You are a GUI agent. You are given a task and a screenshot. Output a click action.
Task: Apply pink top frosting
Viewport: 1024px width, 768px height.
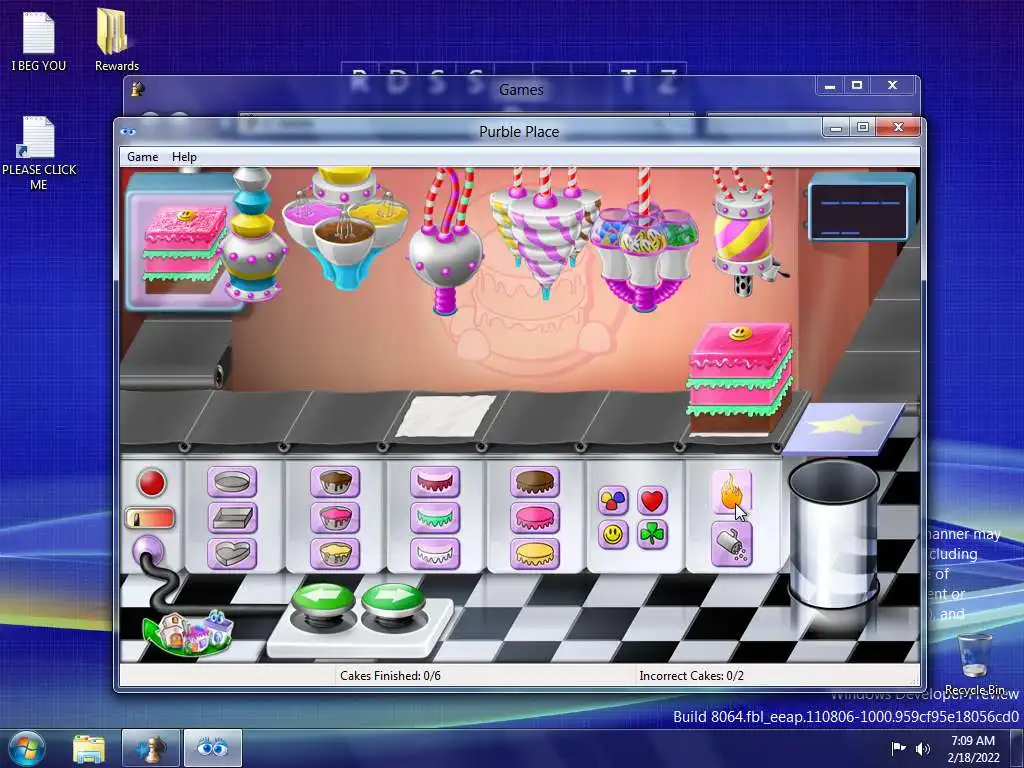[535, 518]
